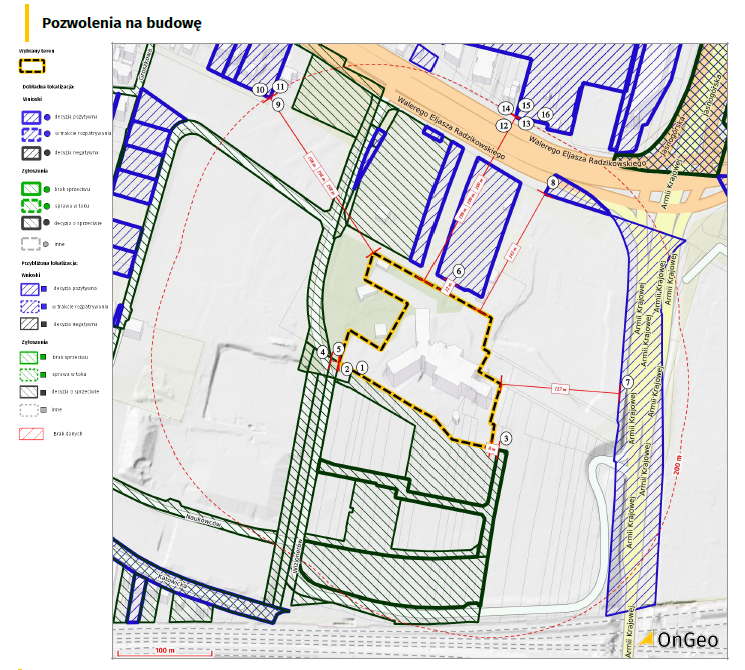Click map marker number 10
The width and height of the screenshot is (745, 670).
pyautogui.click(x=261, y=90)
